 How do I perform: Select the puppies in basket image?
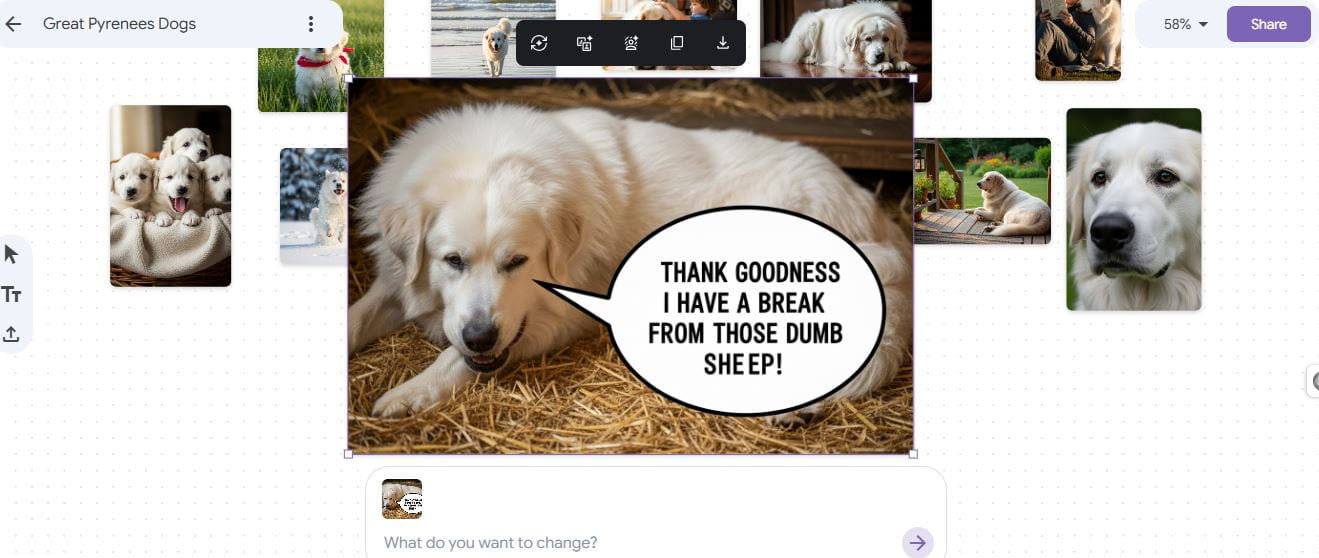171,196
